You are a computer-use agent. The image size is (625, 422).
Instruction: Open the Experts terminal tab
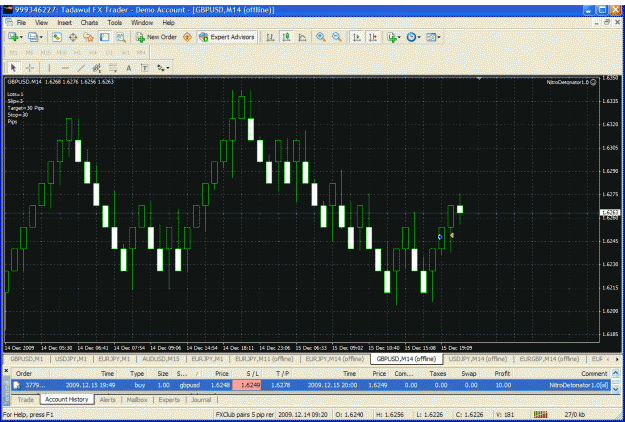[169, 399]
